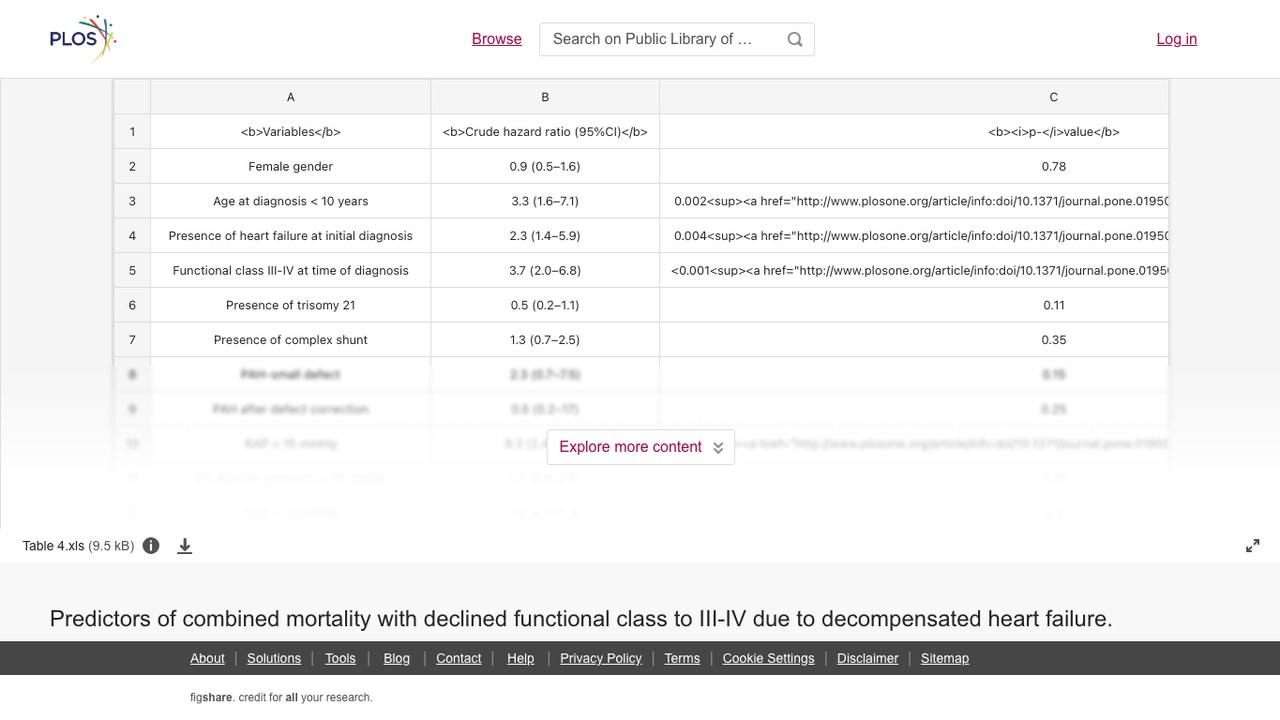The height and width of the screenshot is (720, 1280).
Task: Open About in footer
Action: tap(207, 658)
